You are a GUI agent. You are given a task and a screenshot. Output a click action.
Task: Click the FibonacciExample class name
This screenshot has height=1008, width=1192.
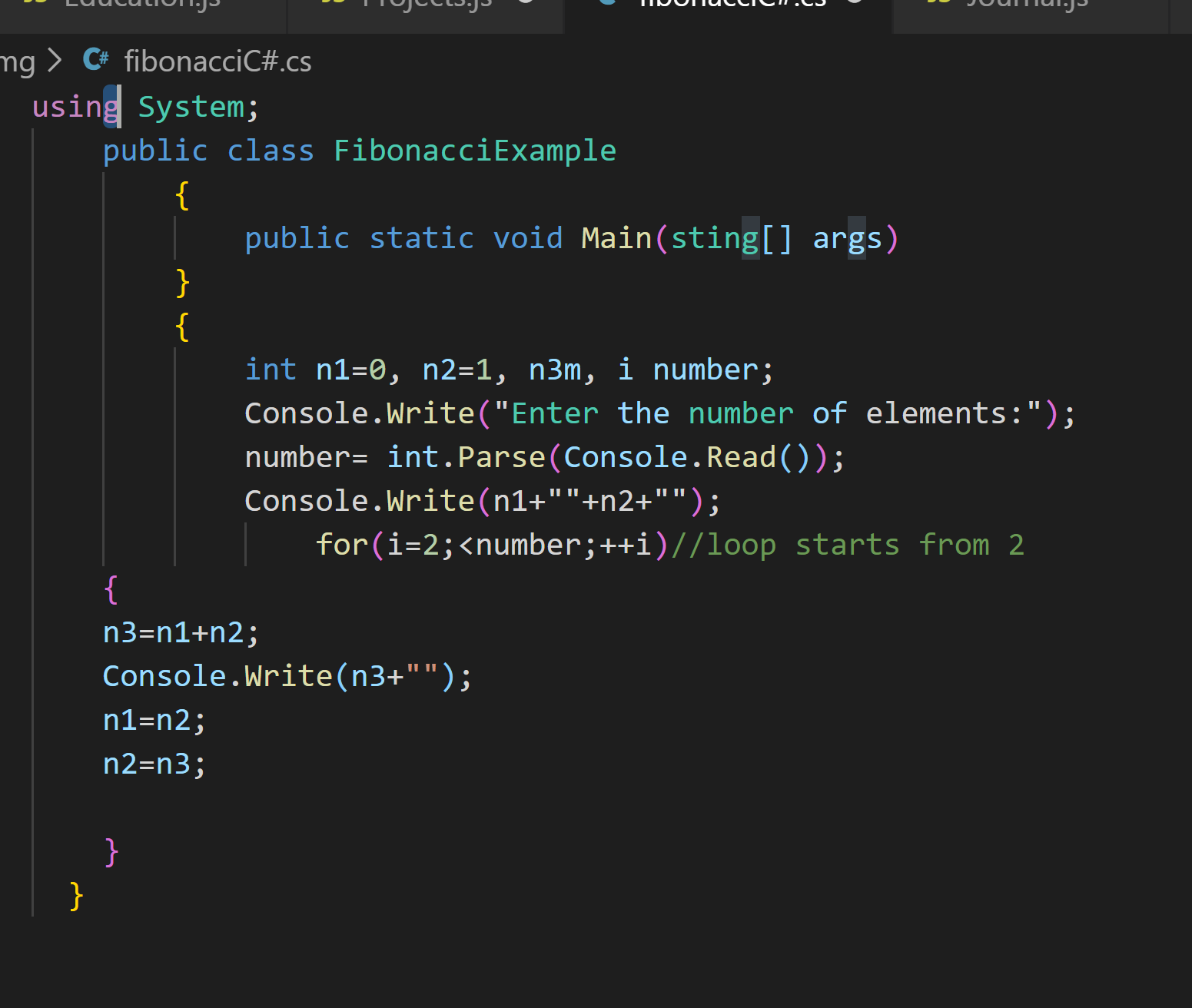(474, 151)
